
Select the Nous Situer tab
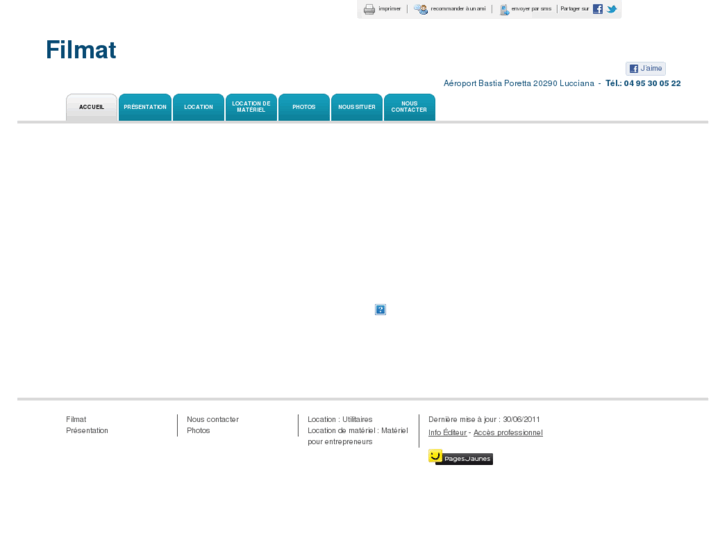click(x=357, y=107)
